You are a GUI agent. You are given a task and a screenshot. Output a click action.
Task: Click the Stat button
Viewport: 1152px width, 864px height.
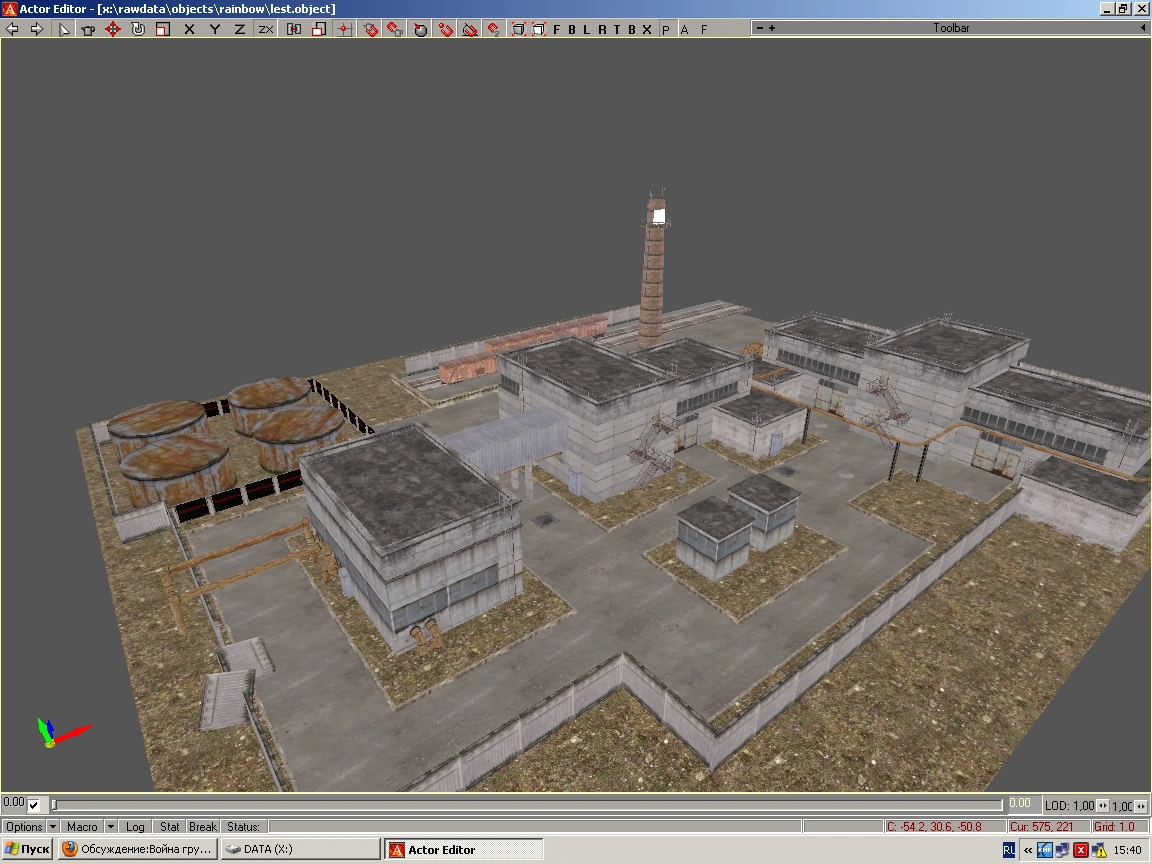(x=170, y=827)
